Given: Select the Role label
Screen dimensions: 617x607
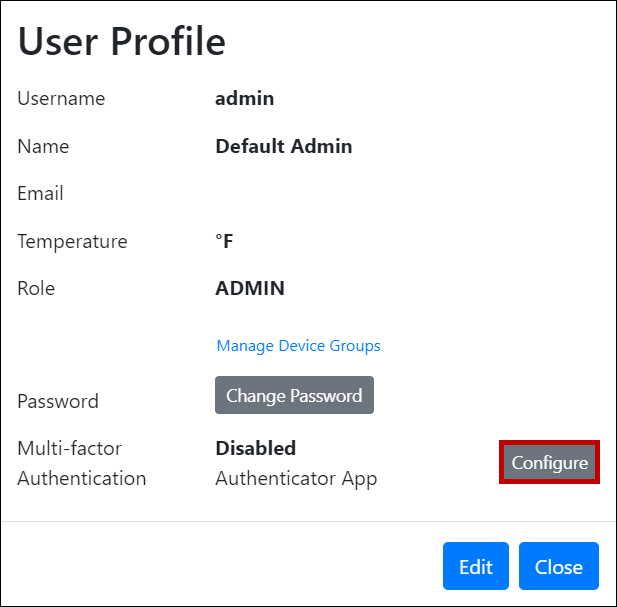Looking at the screenshot, I should pyautogui.click(x=36, y=288).
